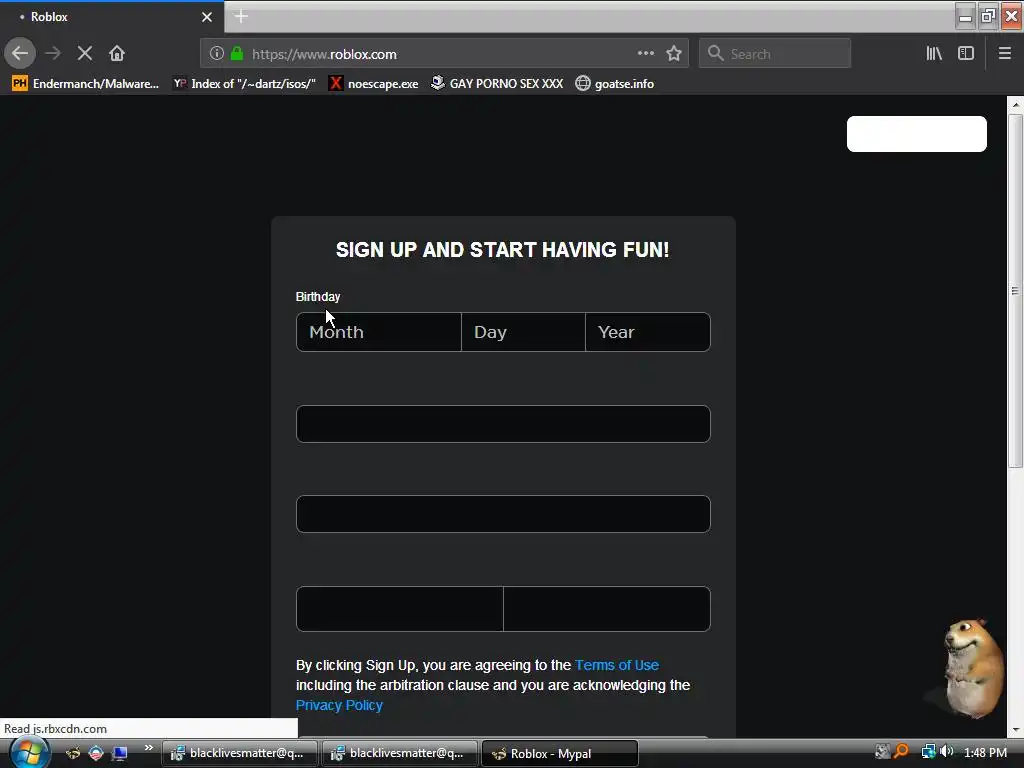Bookmark this page with the star icon
Viewport: 1024px width, 768px height.
coord(674,54)
